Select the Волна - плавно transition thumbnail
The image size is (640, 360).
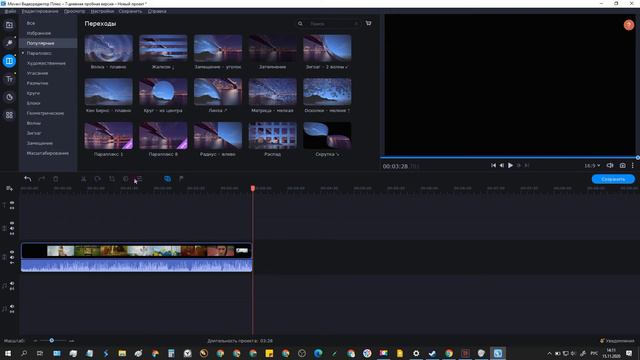(x=109, y=48)
